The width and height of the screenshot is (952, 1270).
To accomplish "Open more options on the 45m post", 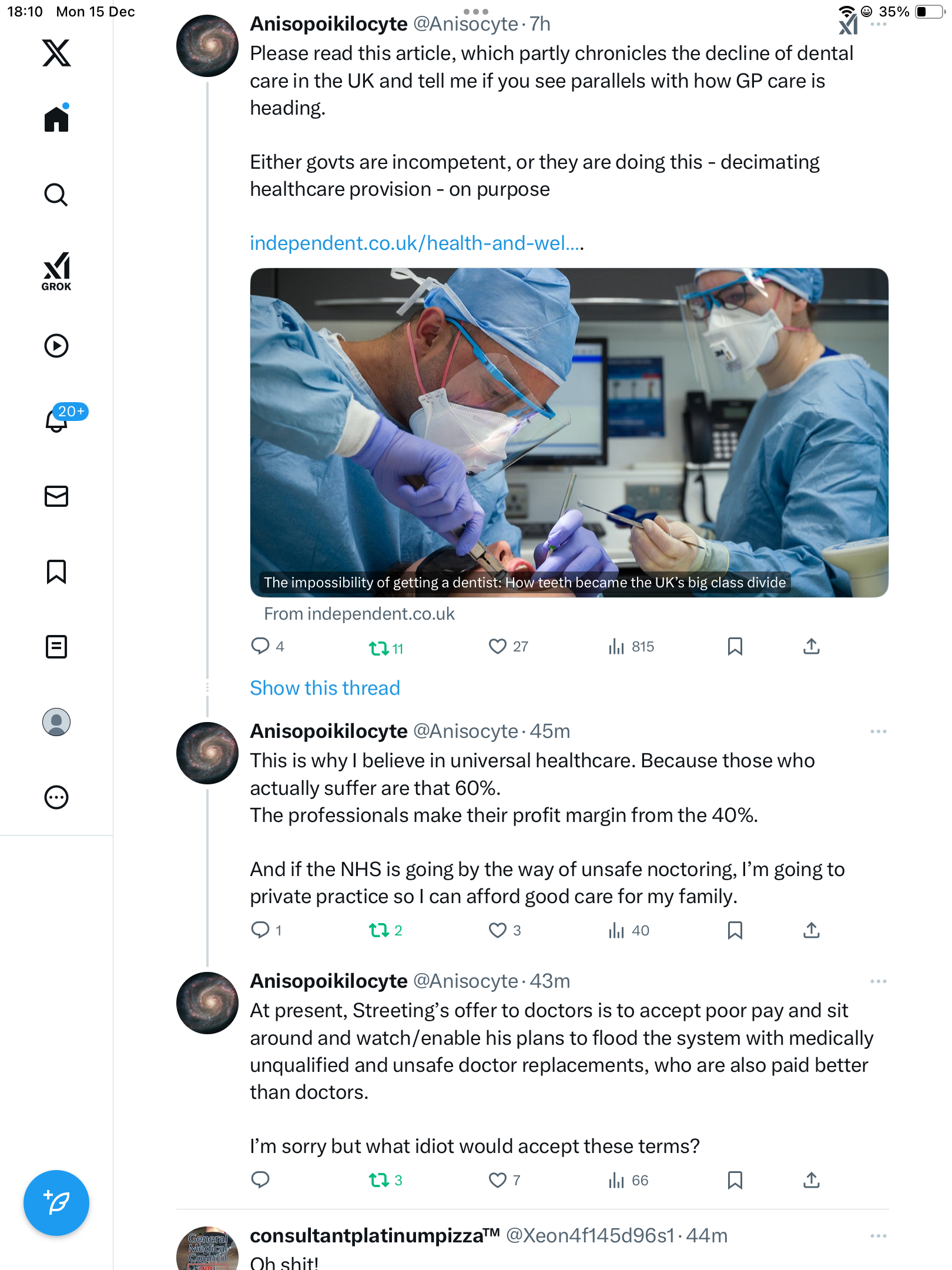I will 878,731.
